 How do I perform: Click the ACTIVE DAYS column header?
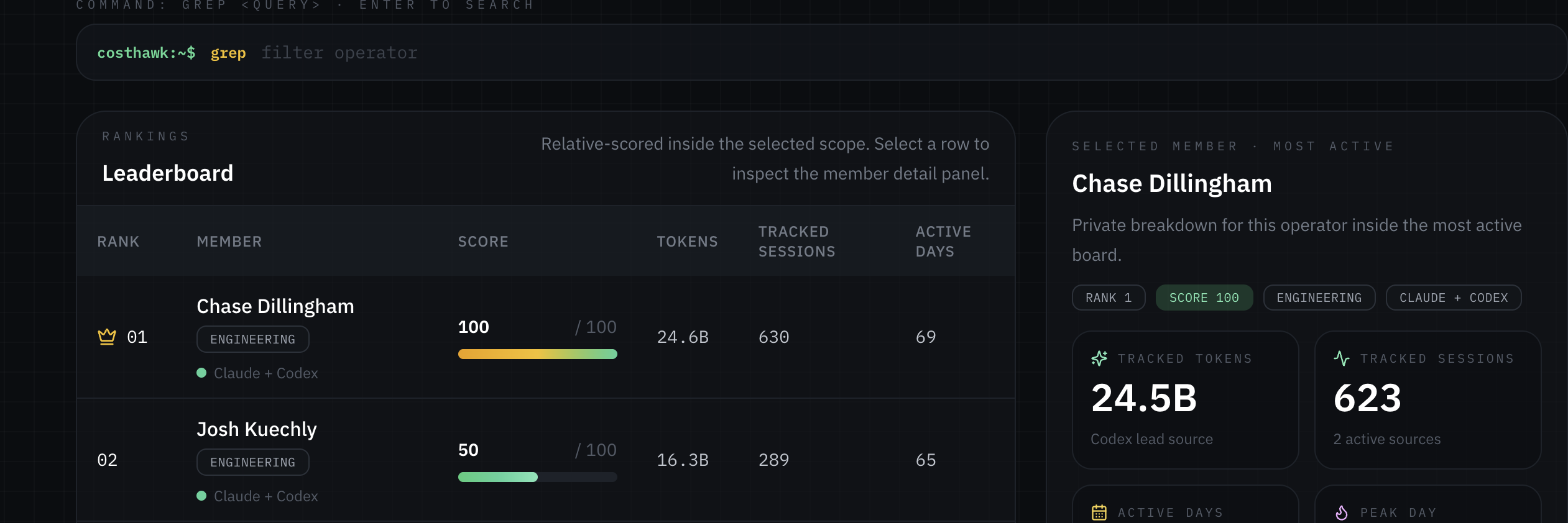tap(943, 241)
